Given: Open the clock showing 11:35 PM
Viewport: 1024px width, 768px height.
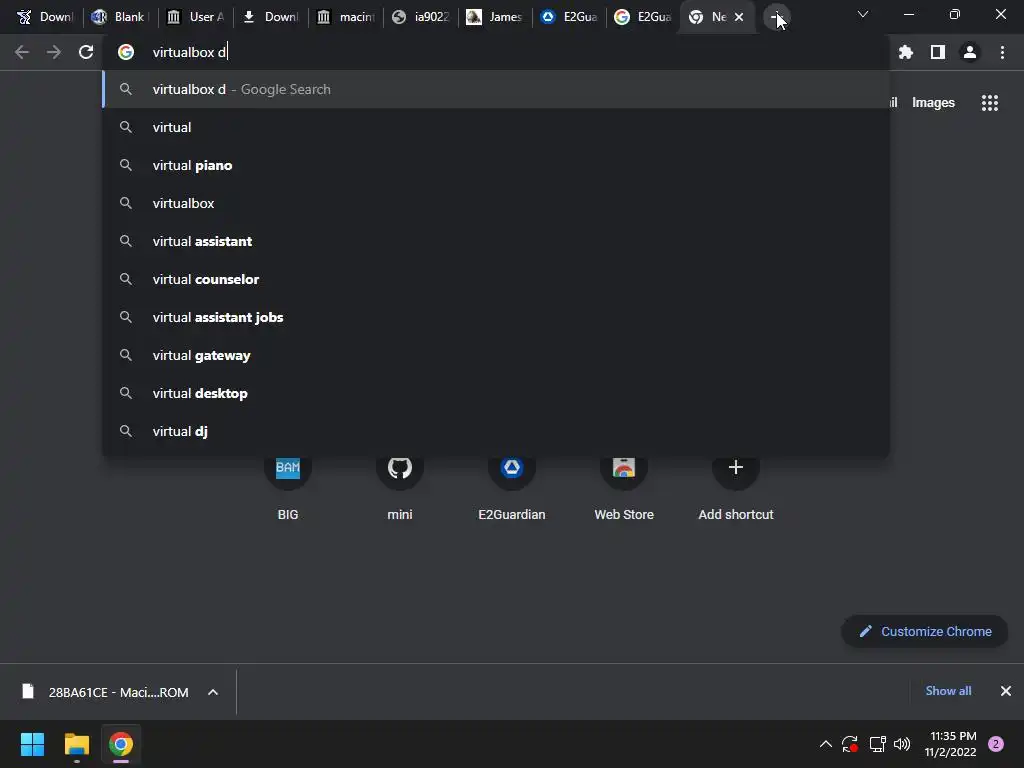Looking at the screenshot, I should click(950, 744).
